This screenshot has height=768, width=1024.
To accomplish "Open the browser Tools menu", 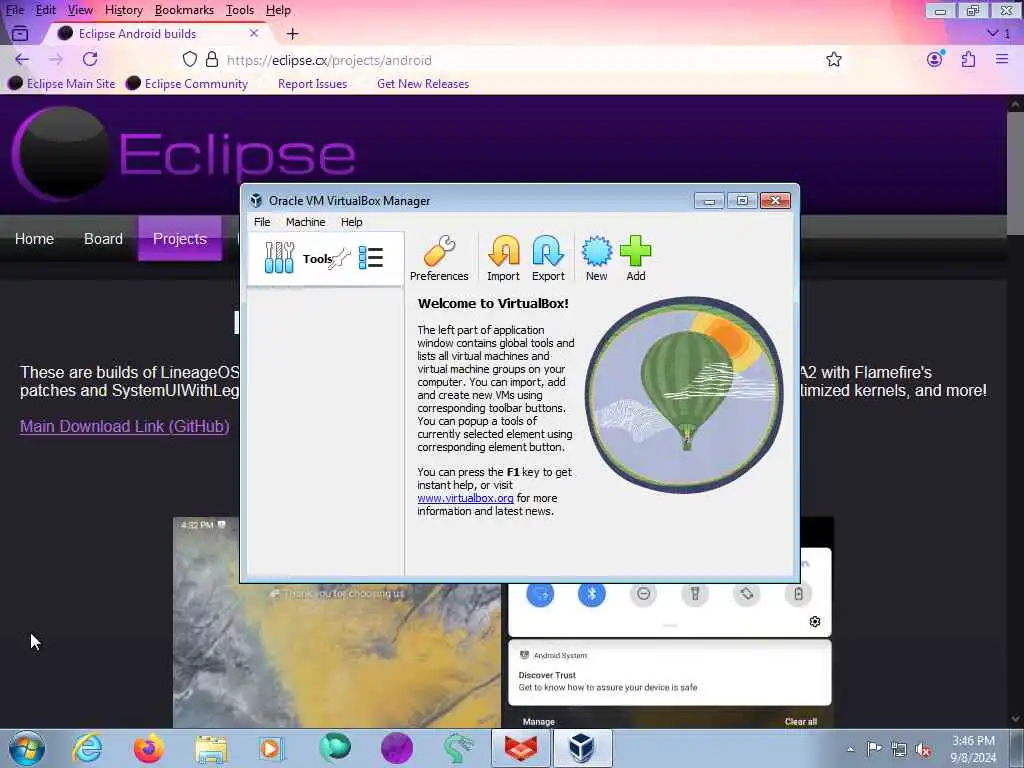I will pos(240,10).
